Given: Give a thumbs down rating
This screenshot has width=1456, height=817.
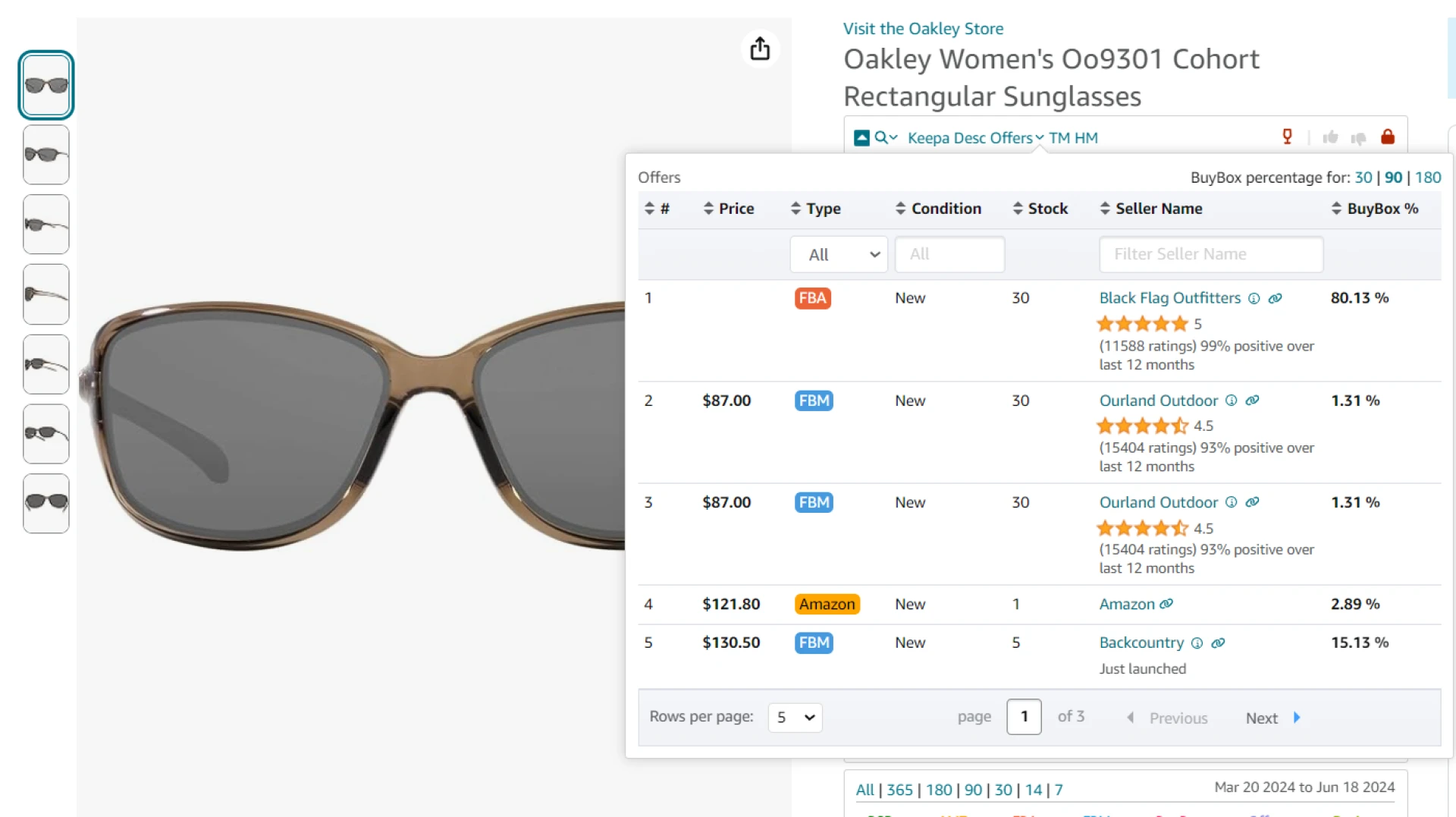Looking at the screenshot, I should tap(1358, 137).
